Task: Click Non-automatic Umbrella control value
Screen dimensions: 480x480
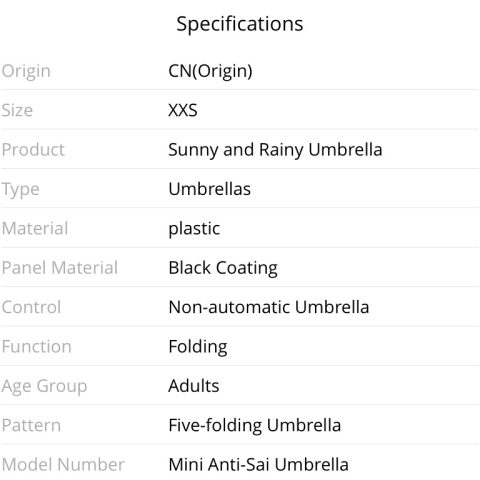Action: click(269, 307)
